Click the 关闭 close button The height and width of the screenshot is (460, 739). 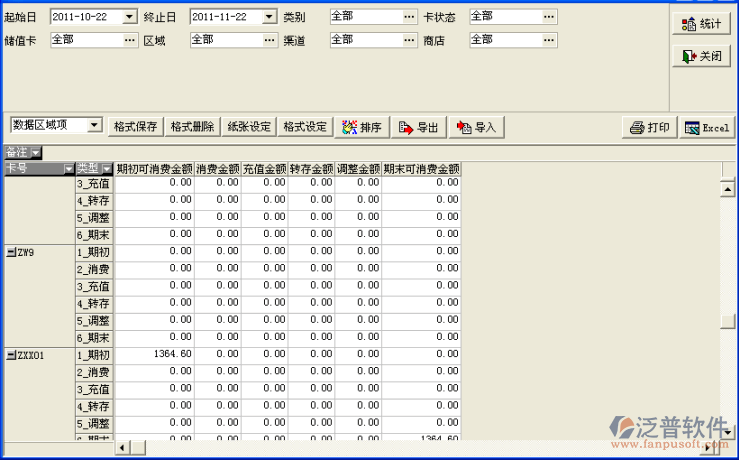[x=702, y=56]
